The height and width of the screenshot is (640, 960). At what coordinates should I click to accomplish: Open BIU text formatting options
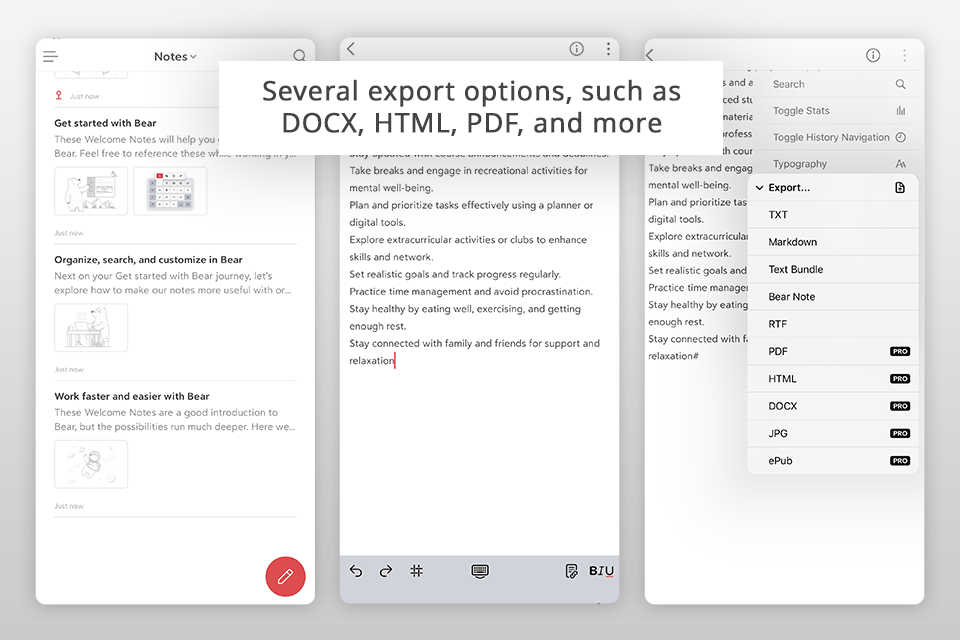click(x=601, y=571)
